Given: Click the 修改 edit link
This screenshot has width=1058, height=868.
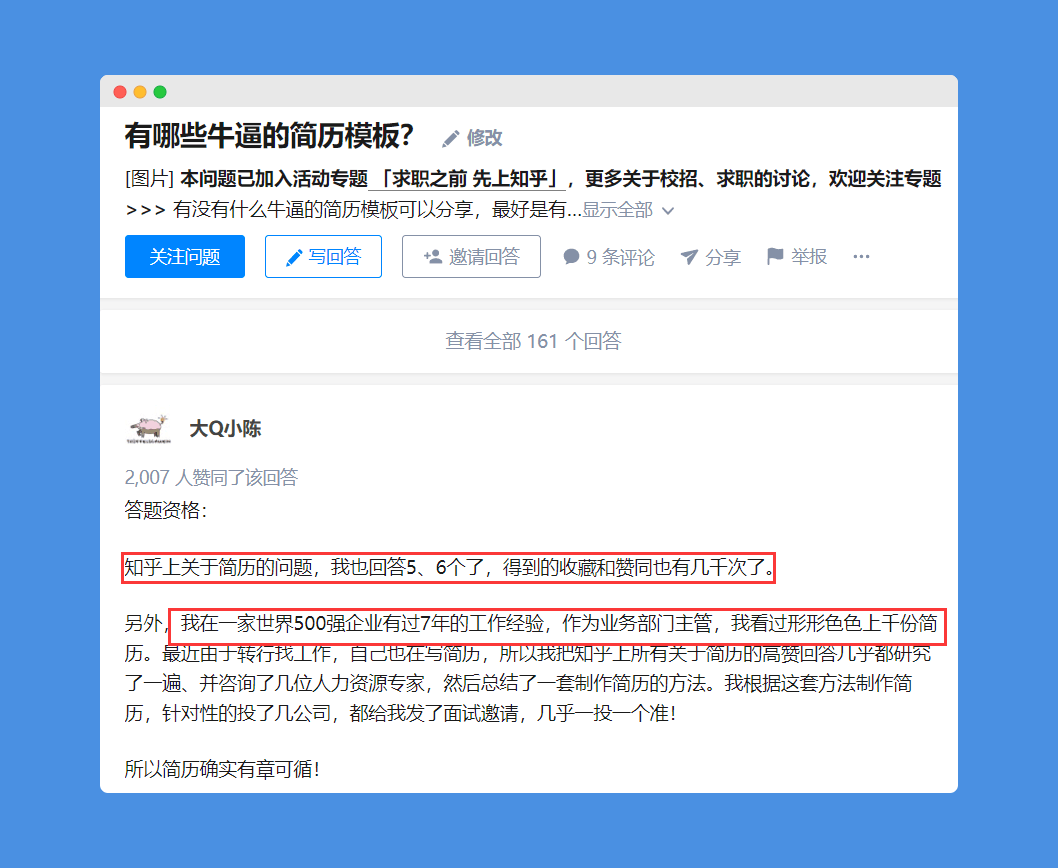Looking at the screenshot, I should [x=484, y=138].
